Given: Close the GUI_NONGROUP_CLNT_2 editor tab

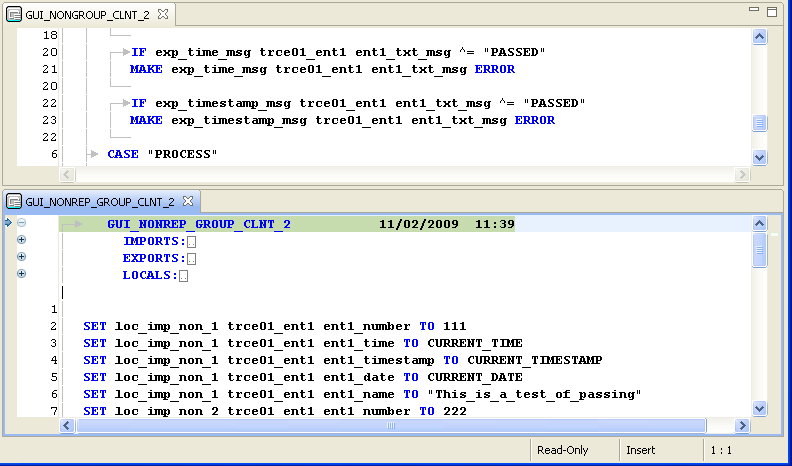Looking at the screenshot, I should pyautogui.click(x=163, y=14).
